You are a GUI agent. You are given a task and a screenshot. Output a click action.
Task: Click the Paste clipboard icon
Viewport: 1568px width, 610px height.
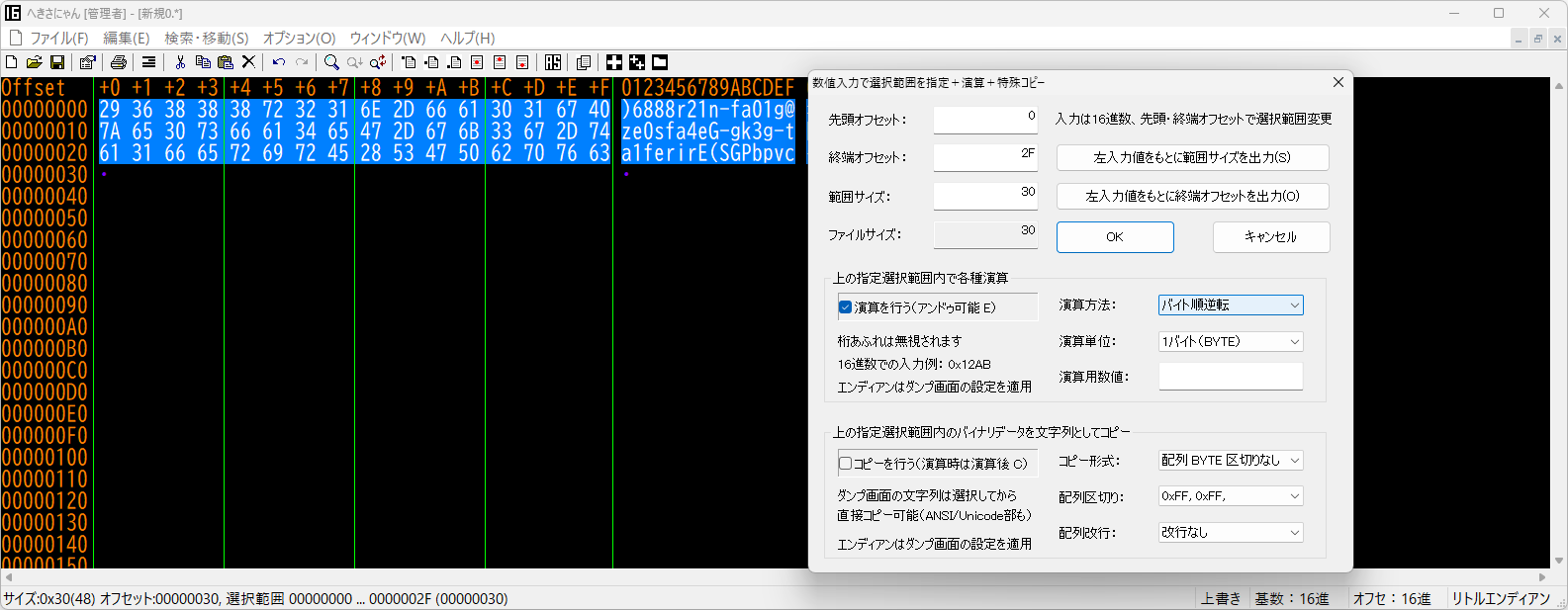(x=226, y=62)
